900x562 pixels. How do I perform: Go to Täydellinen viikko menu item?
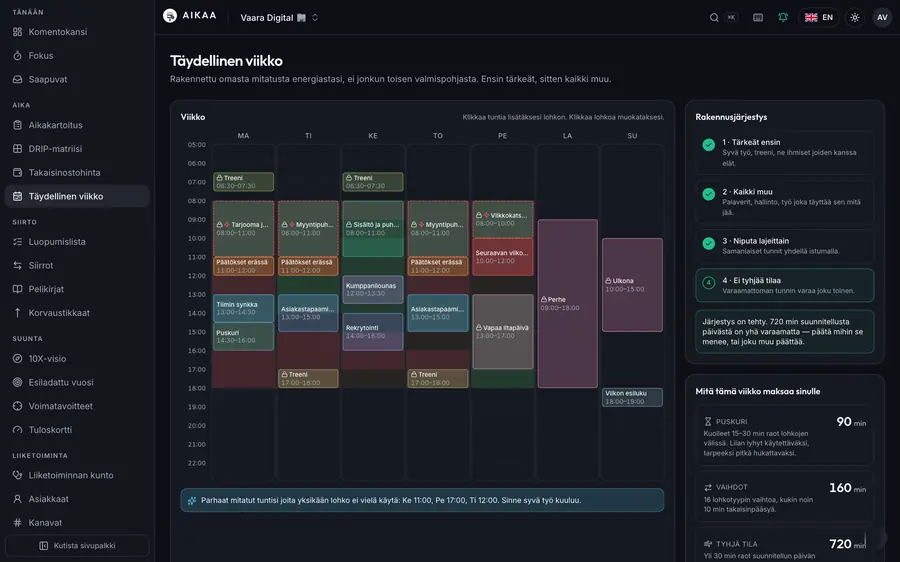(x=77, y=196)
